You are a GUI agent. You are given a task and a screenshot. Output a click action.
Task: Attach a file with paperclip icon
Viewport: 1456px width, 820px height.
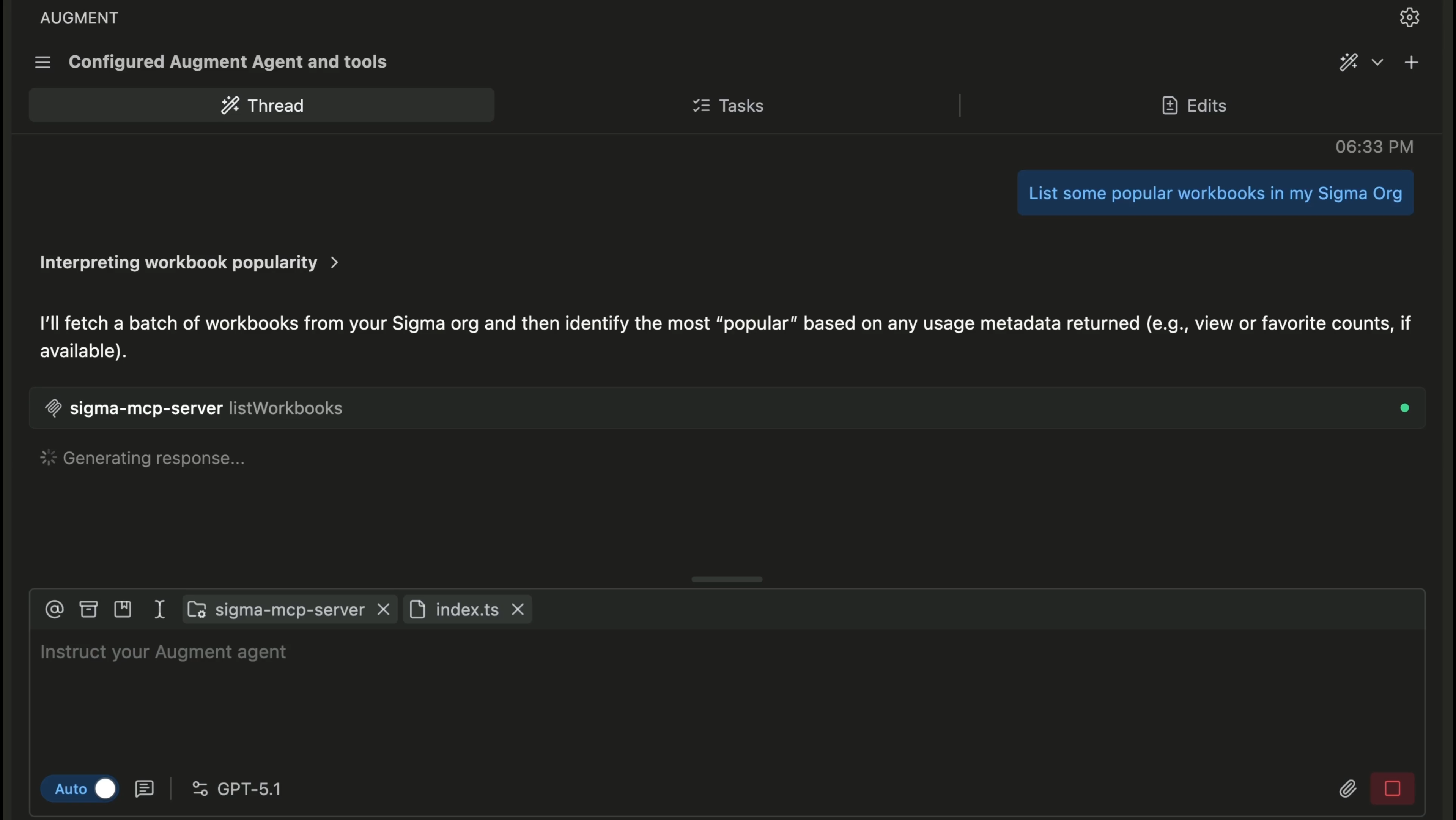click(x=1347, y=788)
